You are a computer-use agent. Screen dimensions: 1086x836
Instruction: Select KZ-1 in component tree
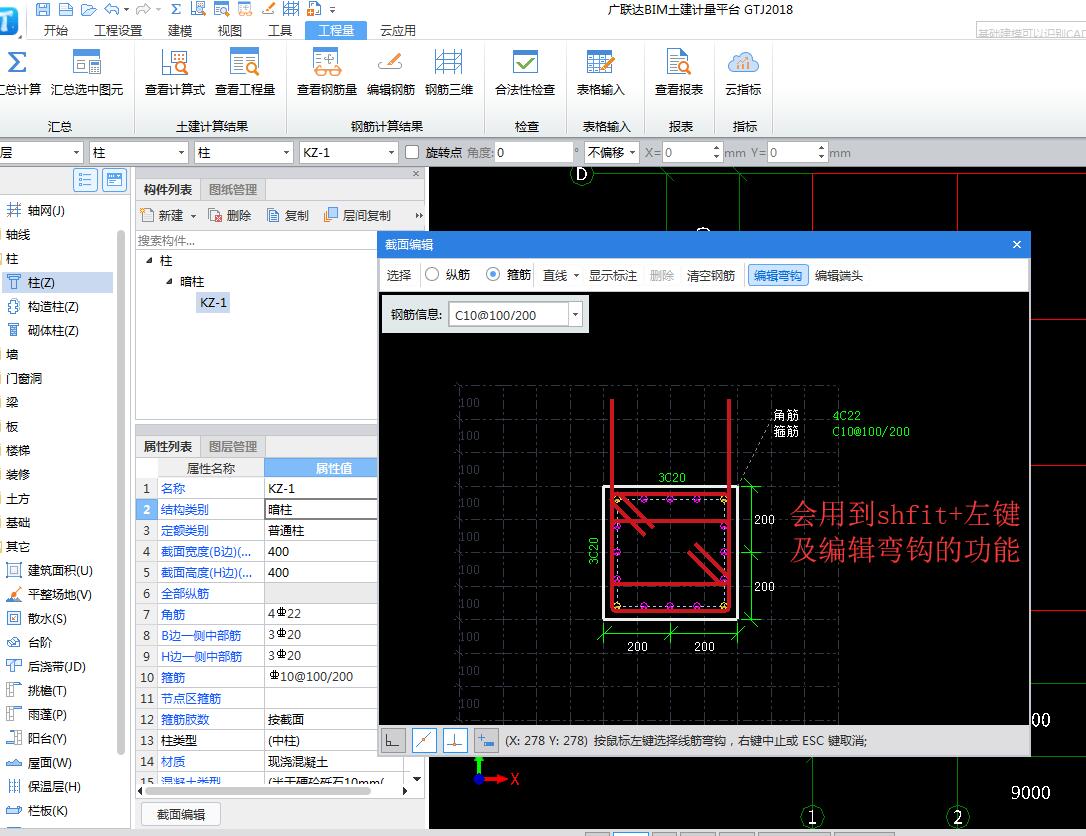point(213,303)
